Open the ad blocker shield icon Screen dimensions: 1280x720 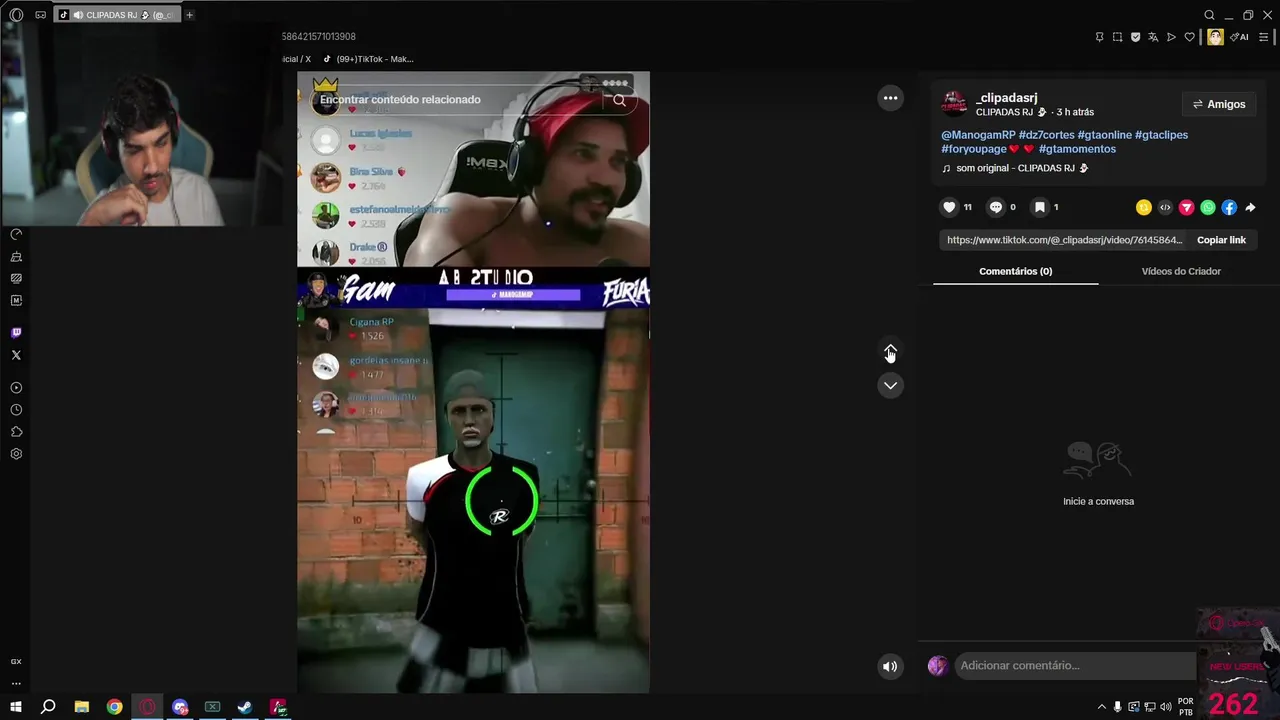click(x=1135, y=37)
